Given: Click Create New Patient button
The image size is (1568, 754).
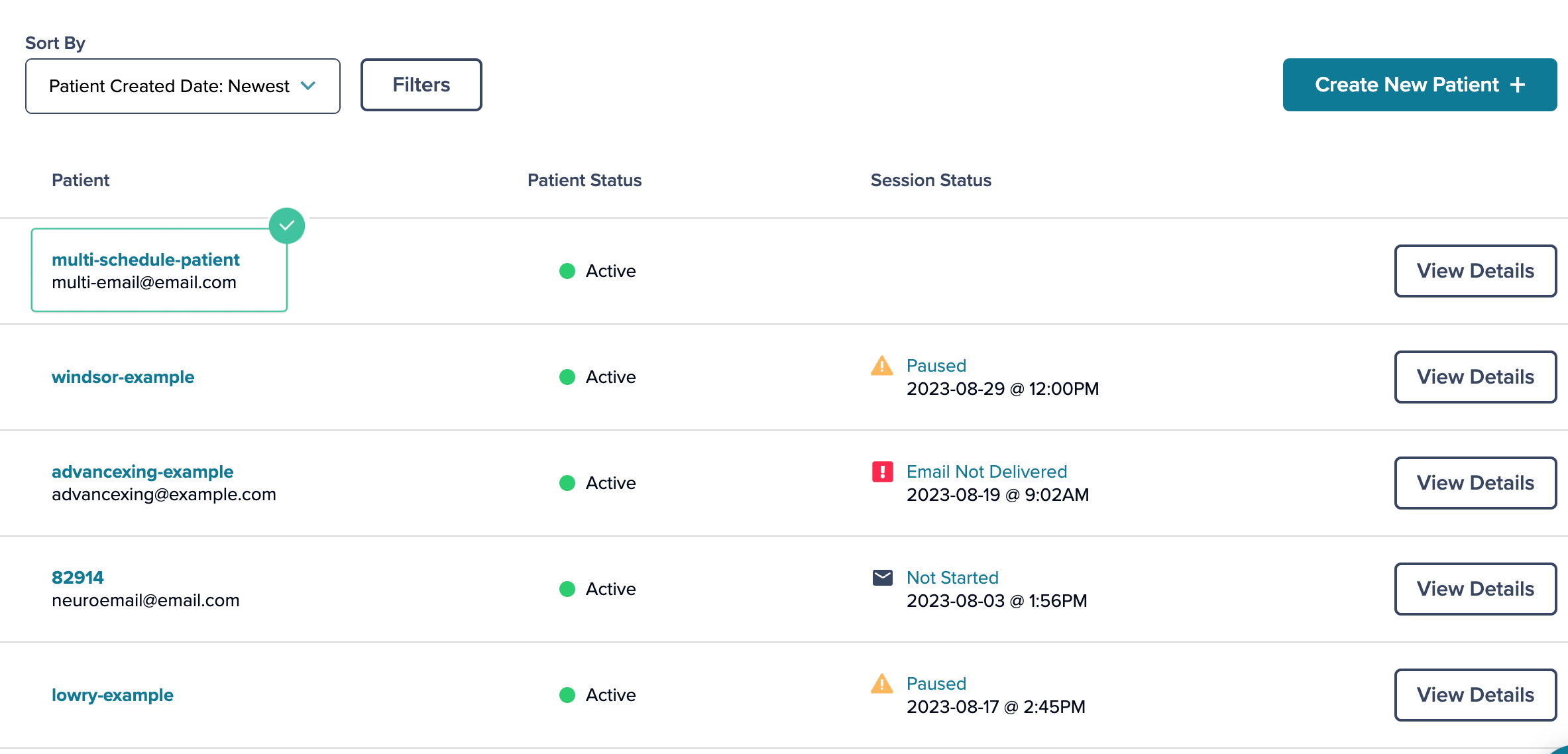Looking at the screenshot, I should click(x=1420, y=85).
